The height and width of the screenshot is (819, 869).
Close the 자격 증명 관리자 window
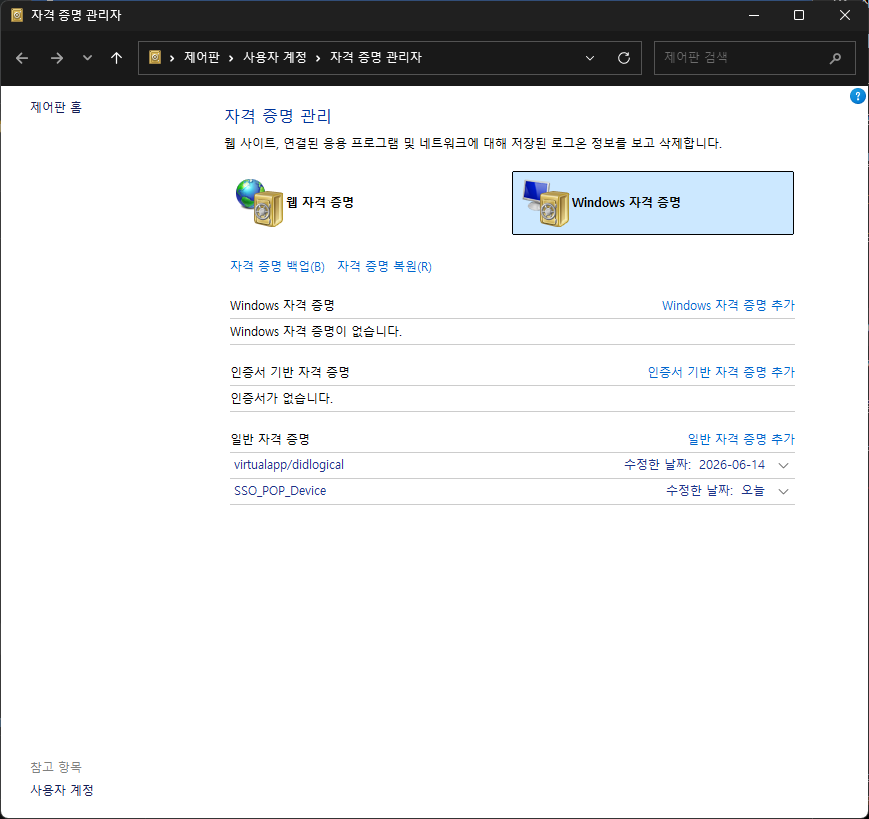[x=845, y=16]
